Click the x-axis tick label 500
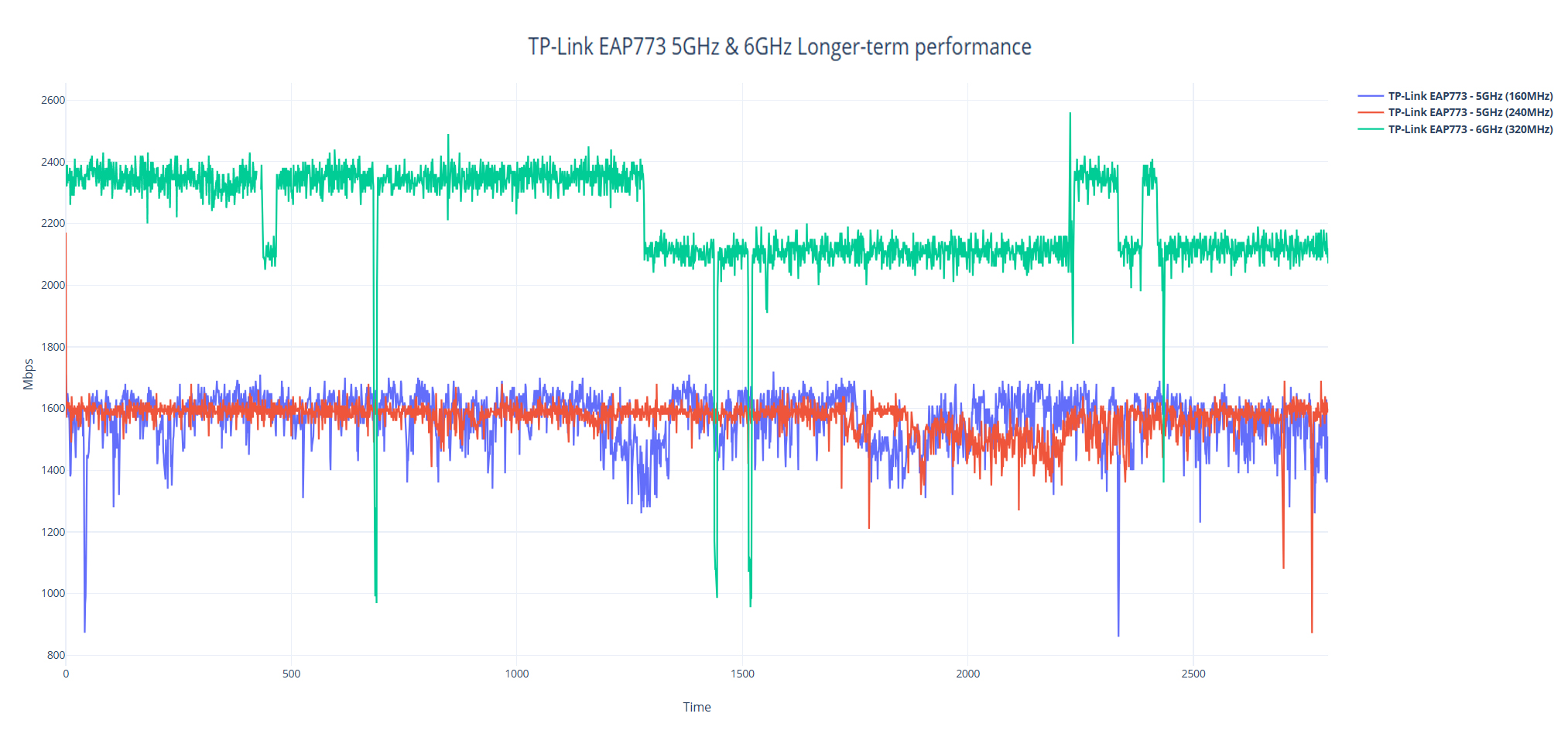1568x734 pixels. pyautogui.click(x=291, y=674)
